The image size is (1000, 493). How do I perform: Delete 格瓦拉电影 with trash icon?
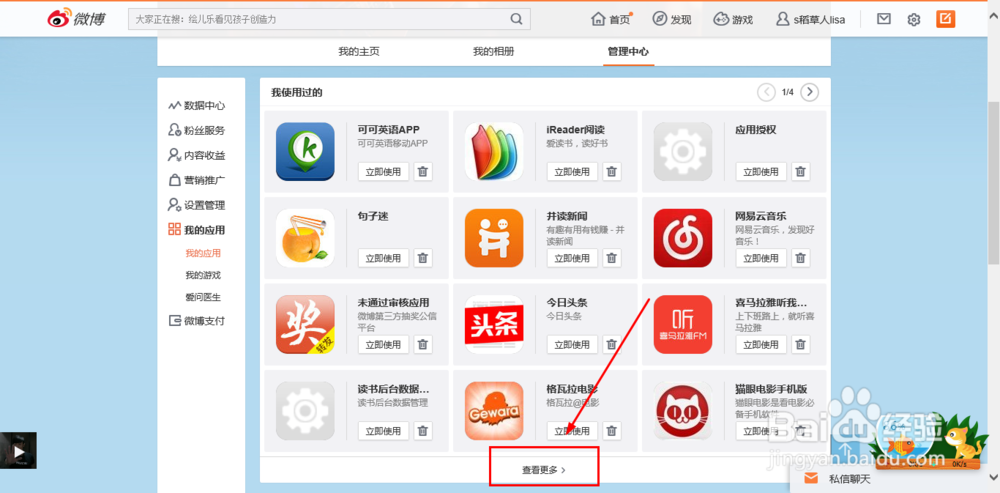612,430
